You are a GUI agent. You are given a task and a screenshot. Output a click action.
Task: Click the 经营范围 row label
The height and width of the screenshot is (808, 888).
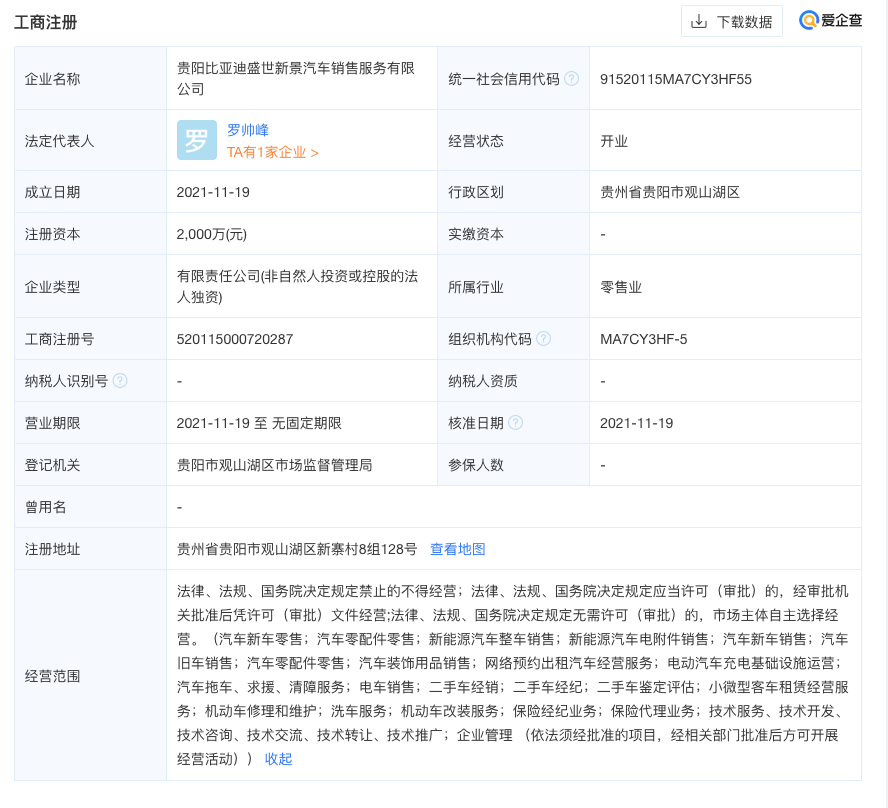point(52,676)
